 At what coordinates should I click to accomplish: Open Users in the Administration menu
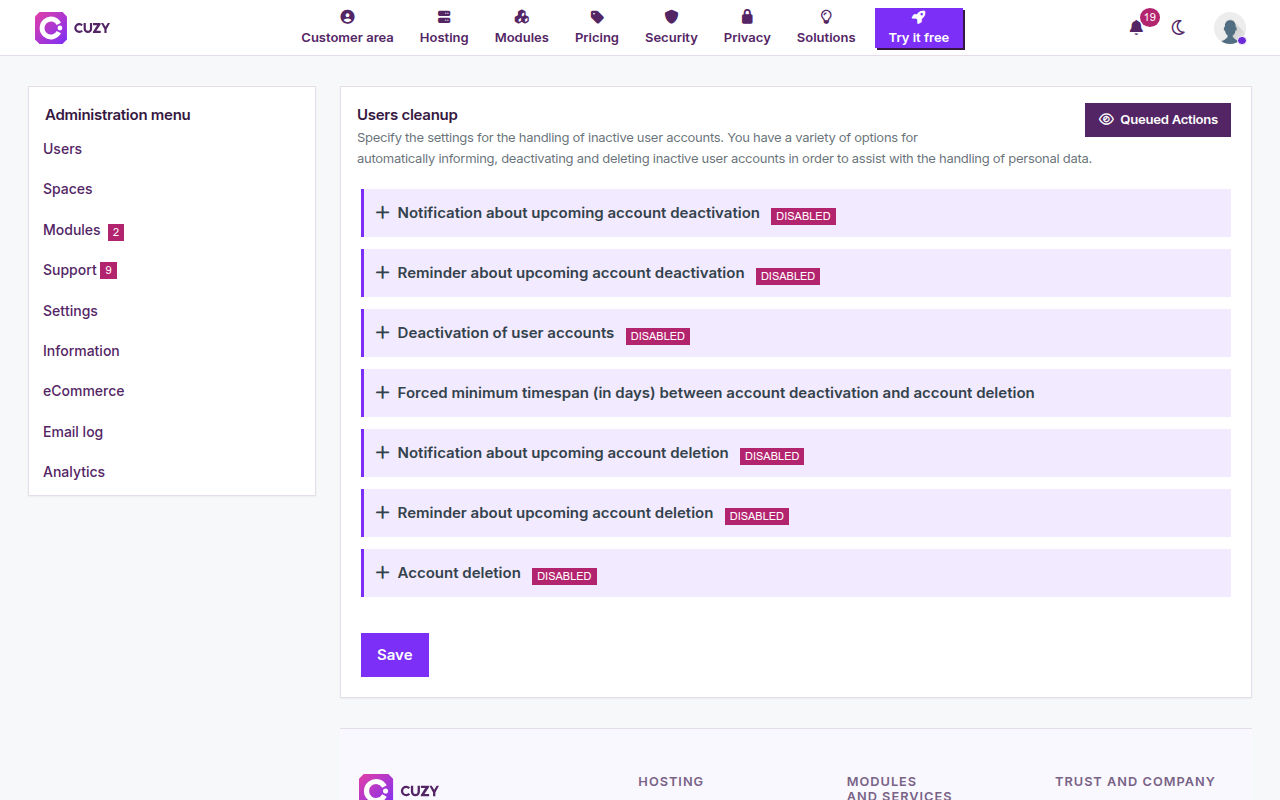[x=62, y=149]
